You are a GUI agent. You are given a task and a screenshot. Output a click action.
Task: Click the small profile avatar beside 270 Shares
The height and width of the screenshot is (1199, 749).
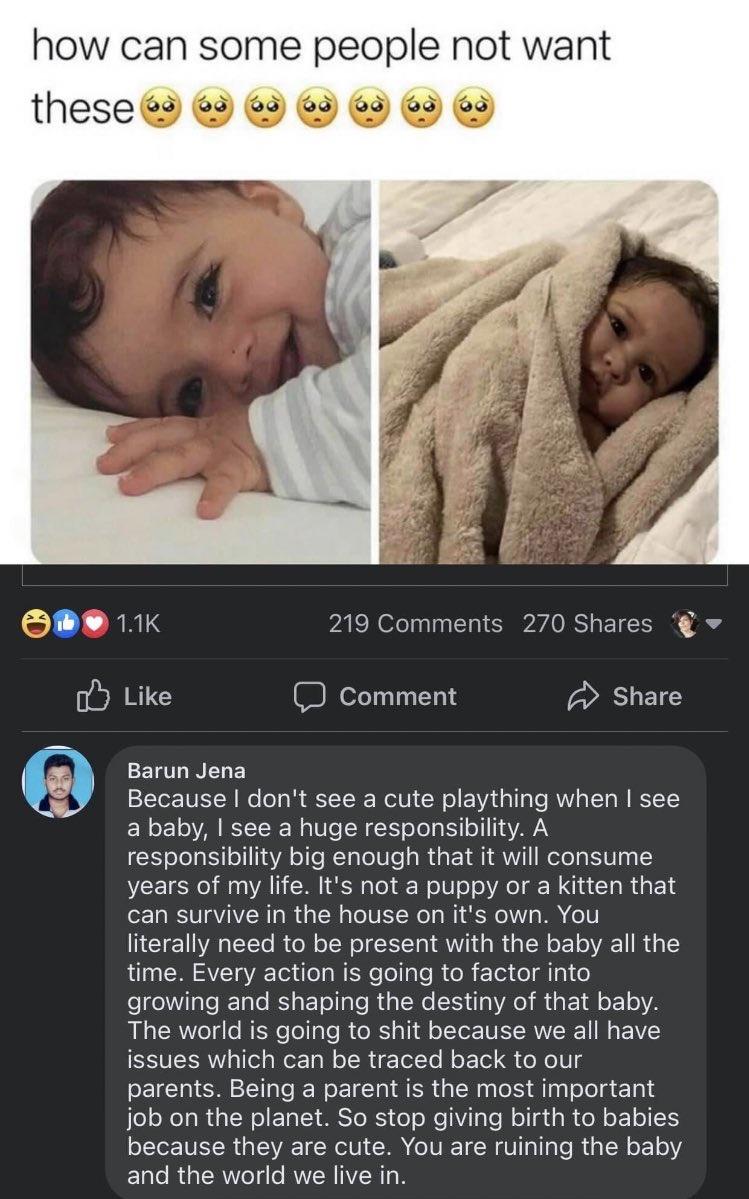pos(684,624)
